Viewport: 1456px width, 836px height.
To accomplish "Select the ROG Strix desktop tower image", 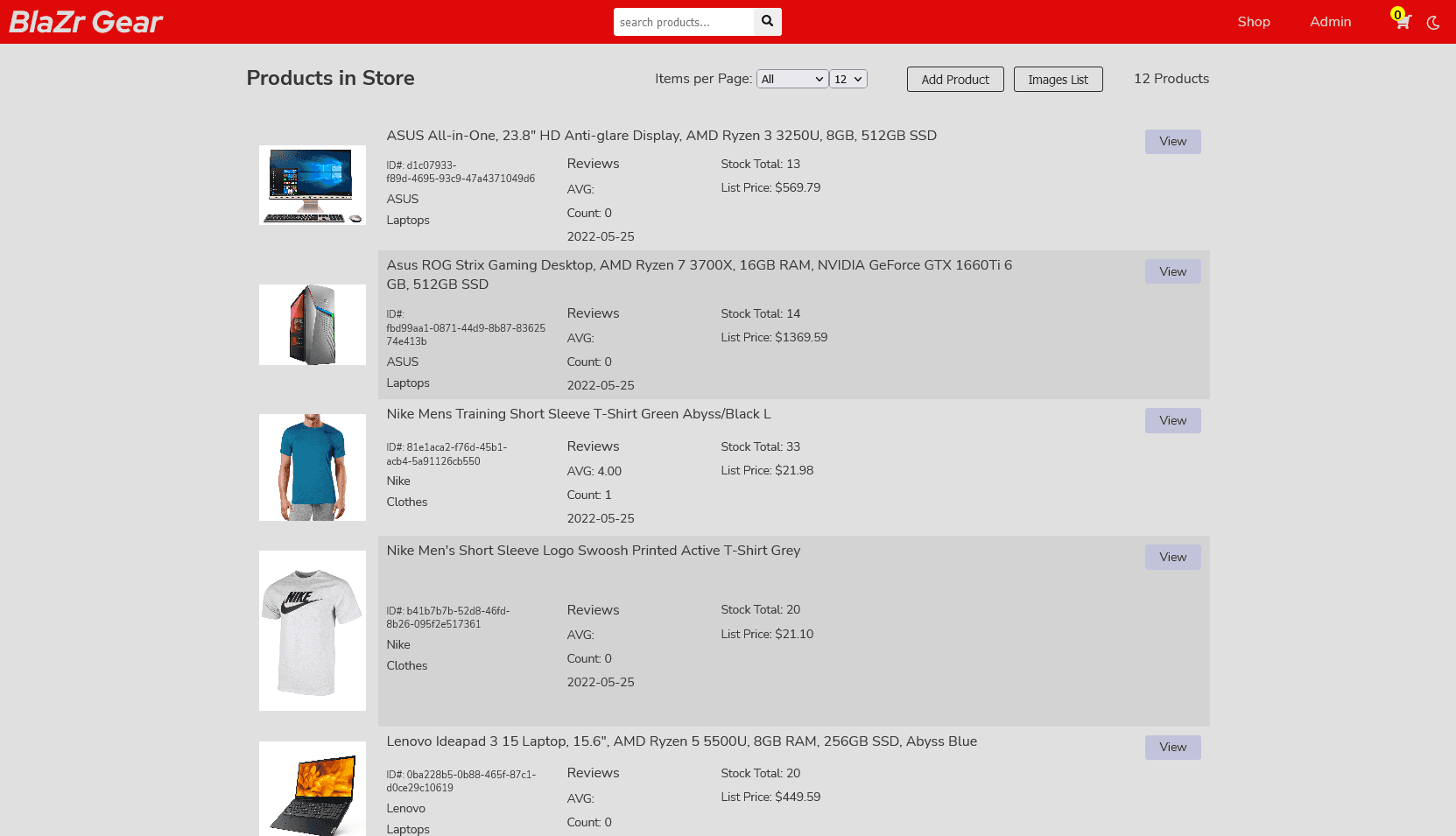I will tap(313, 325).
